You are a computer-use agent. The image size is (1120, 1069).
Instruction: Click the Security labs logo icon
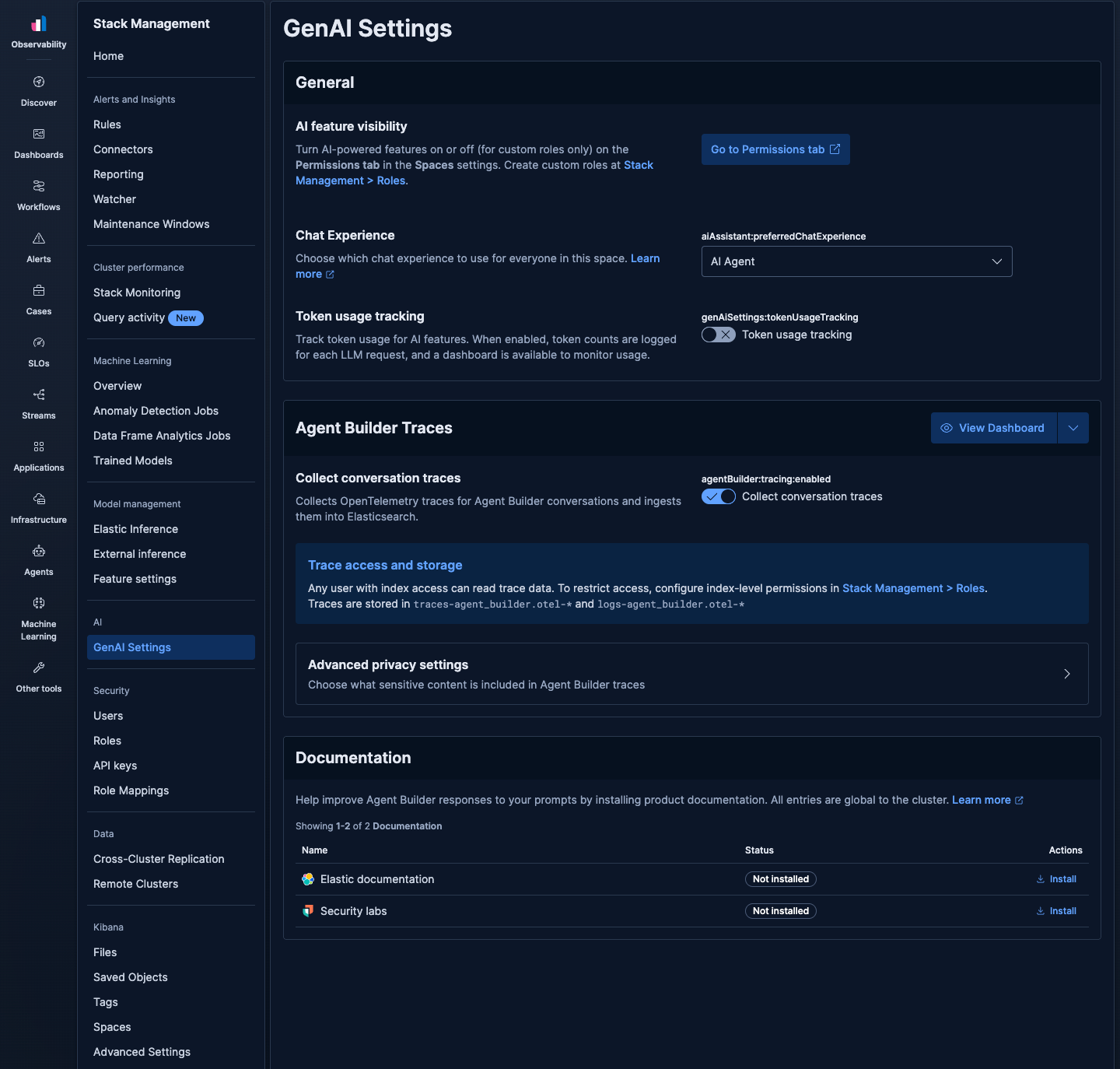[308, 911]
